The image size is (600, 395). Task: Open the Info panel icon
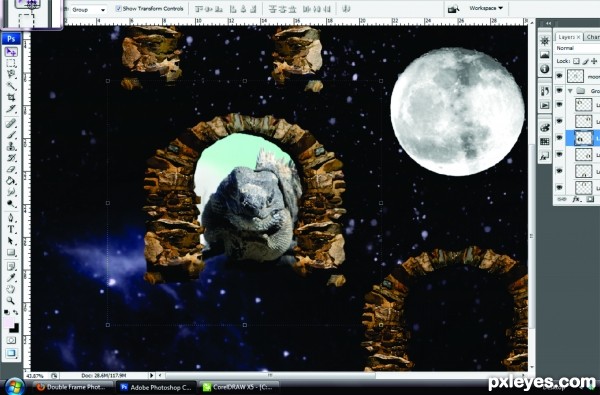click(x=545, y=69)
